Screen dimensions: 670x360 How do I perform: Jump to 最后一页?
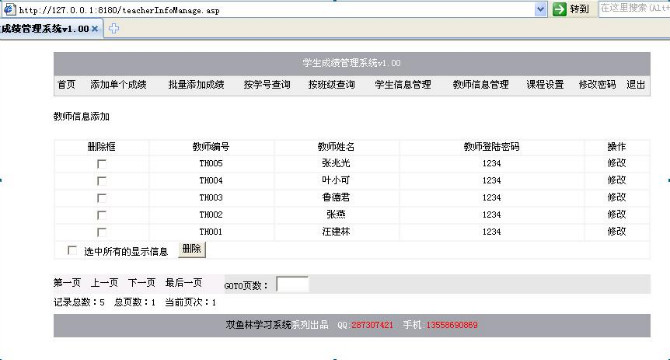(x=184, y=282)
